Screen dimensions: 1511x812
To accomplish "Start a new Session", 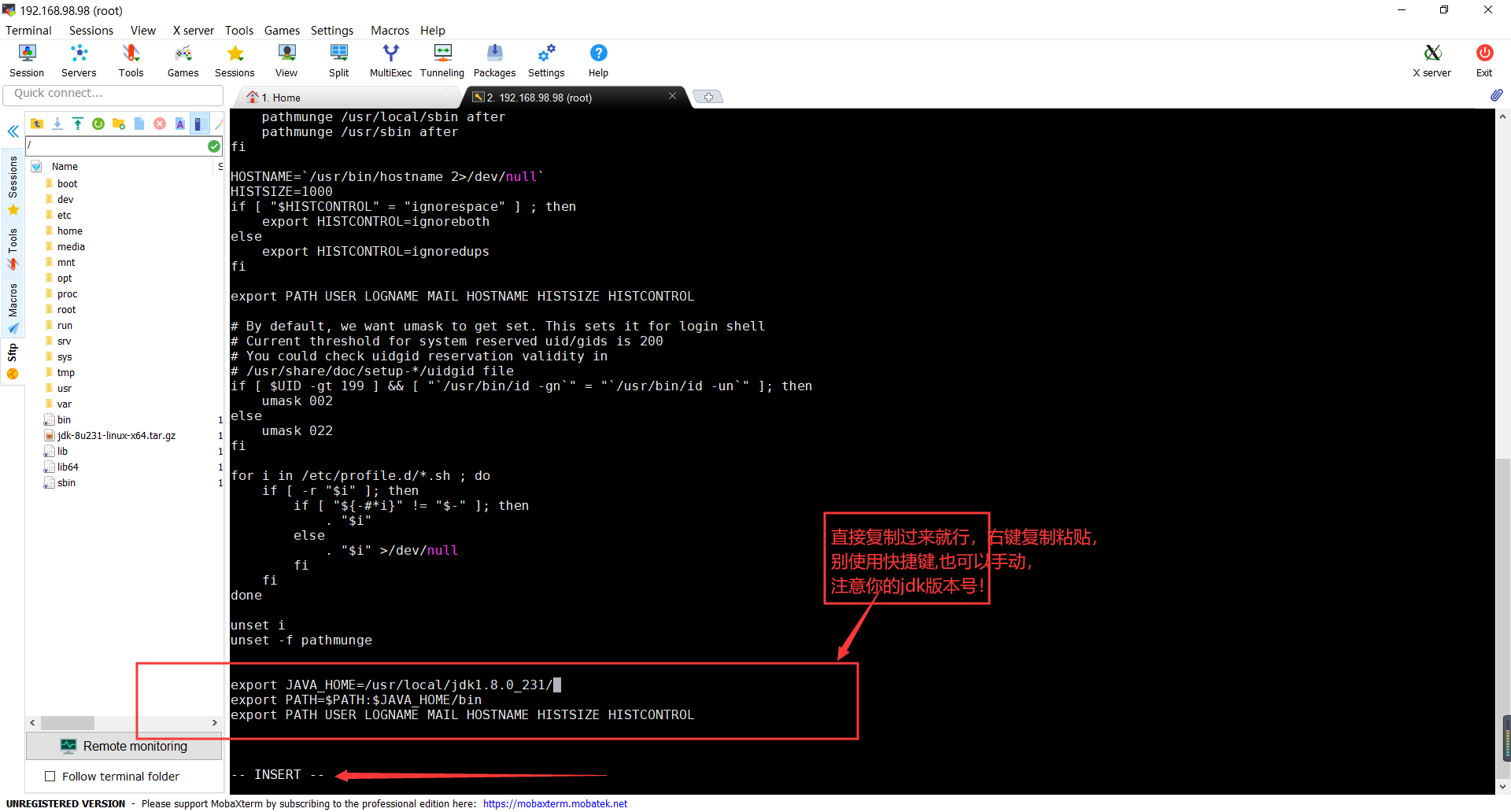I will 26,59.
